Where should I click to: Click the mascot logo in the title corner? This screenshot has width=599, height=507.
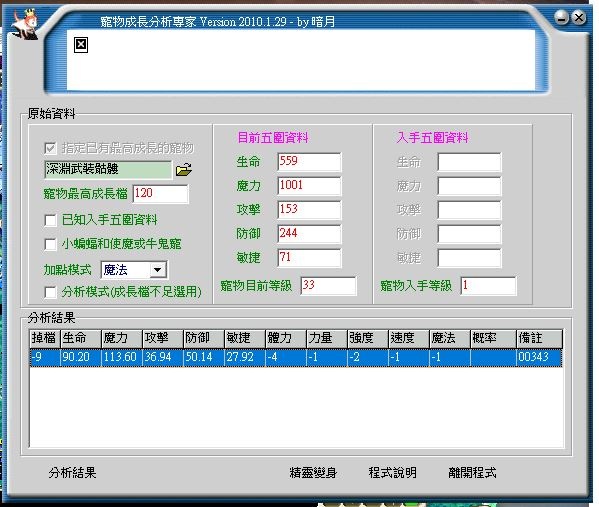point(24,24)
